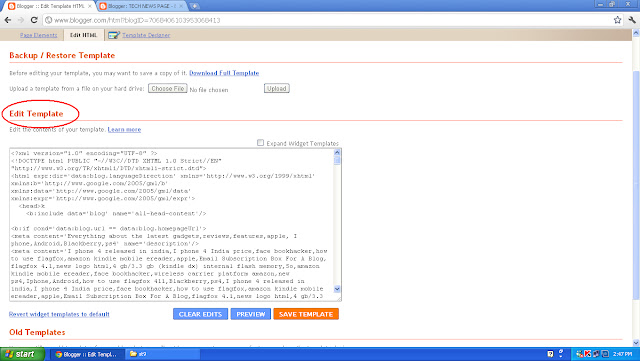Reload the page with the refresh icon

tap(34, 20)
